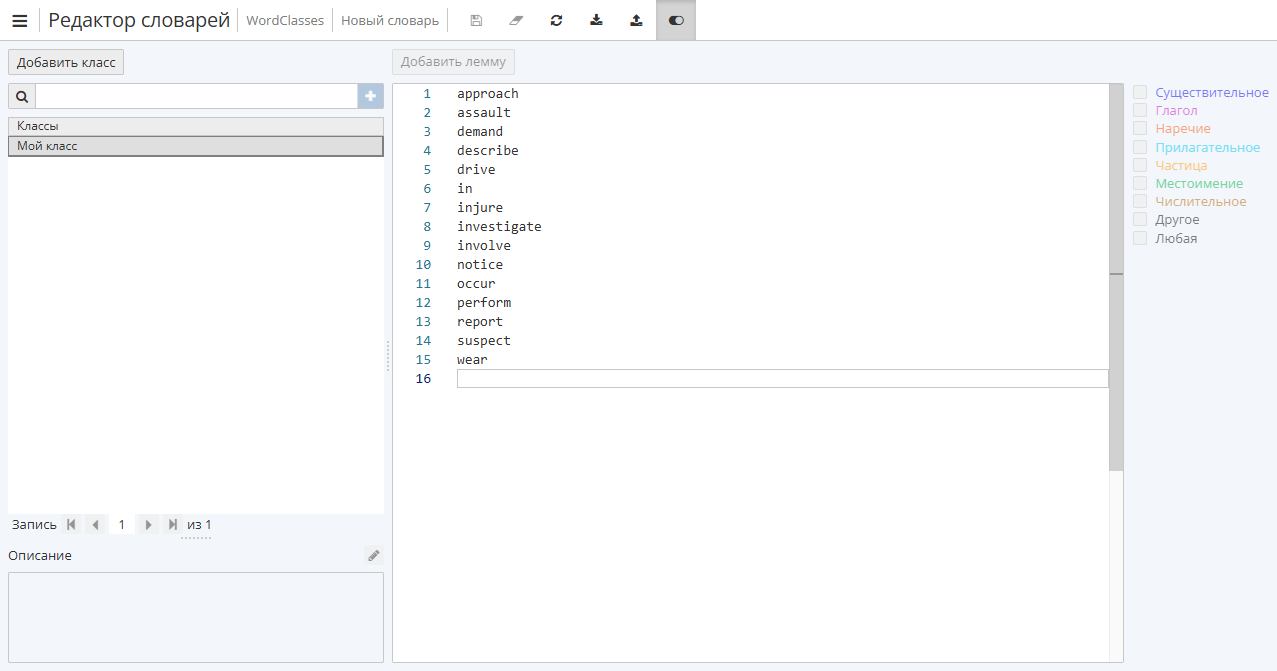Image resolution: width=1277 pixels, height=671 pixels.
Task: Select the word describe
Action: point(488,151)
